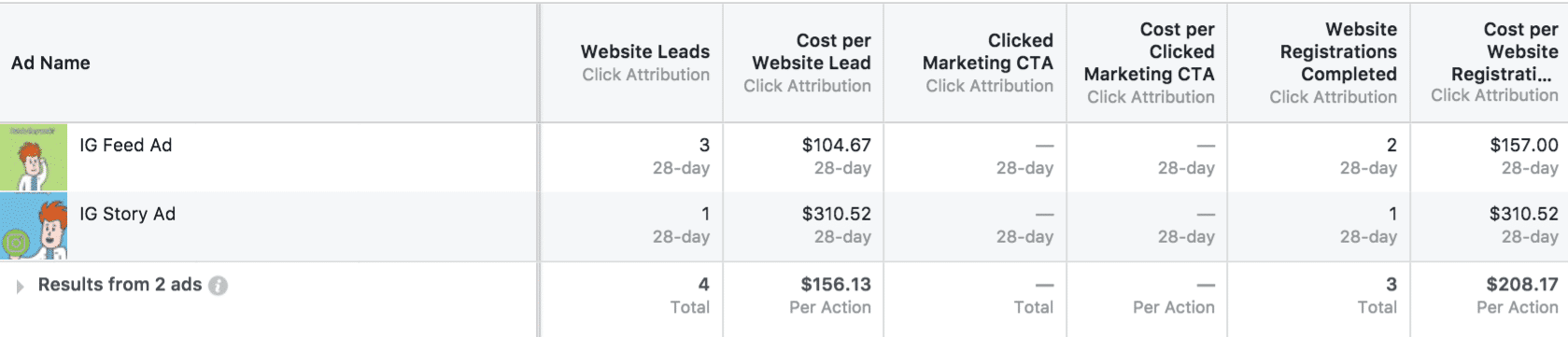Sort by Clicked Marketing CTA header
Screen dimensions: 1568x337
point(987,51)
